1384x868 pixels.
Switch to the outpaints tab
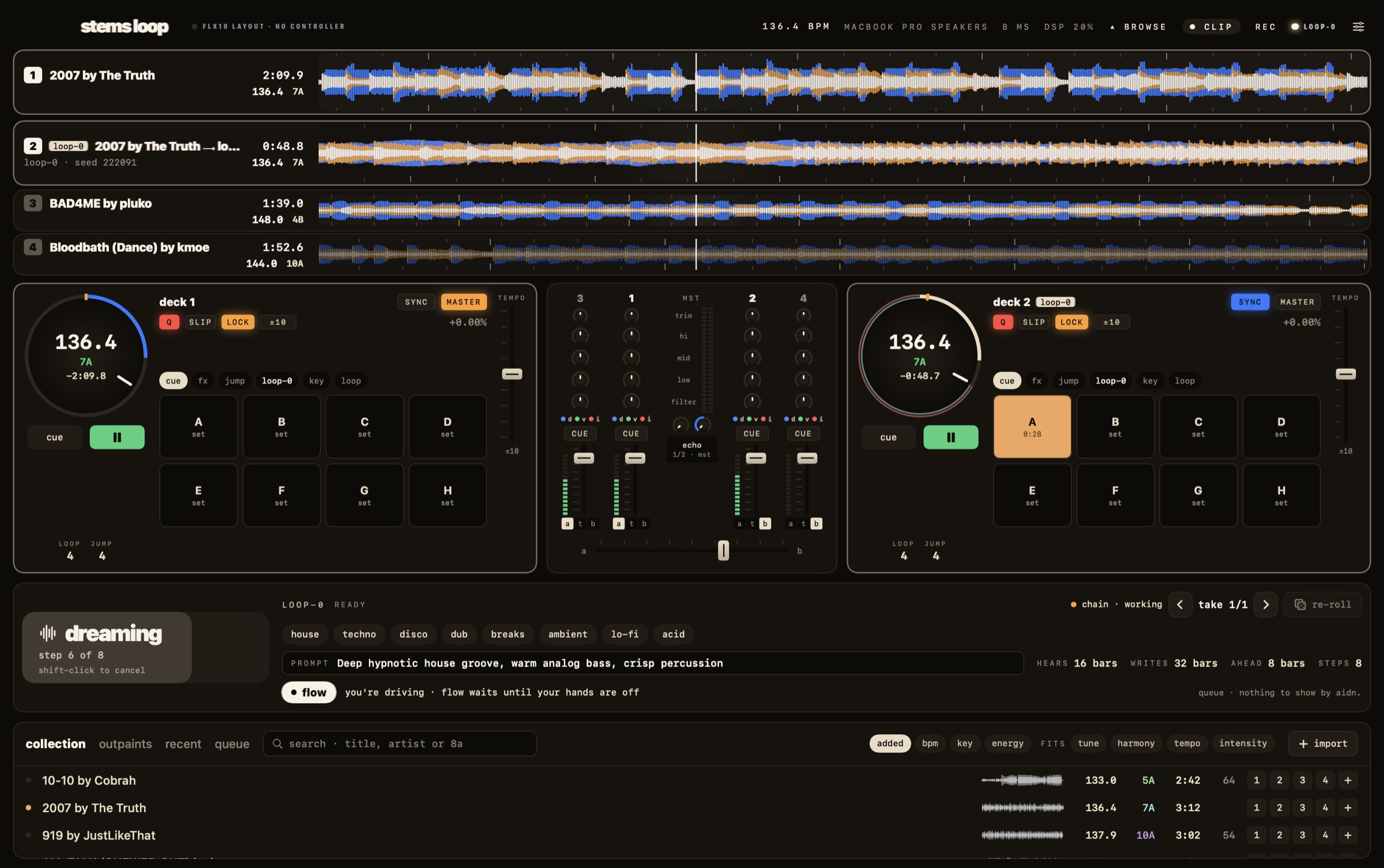[x=125, y=744]
